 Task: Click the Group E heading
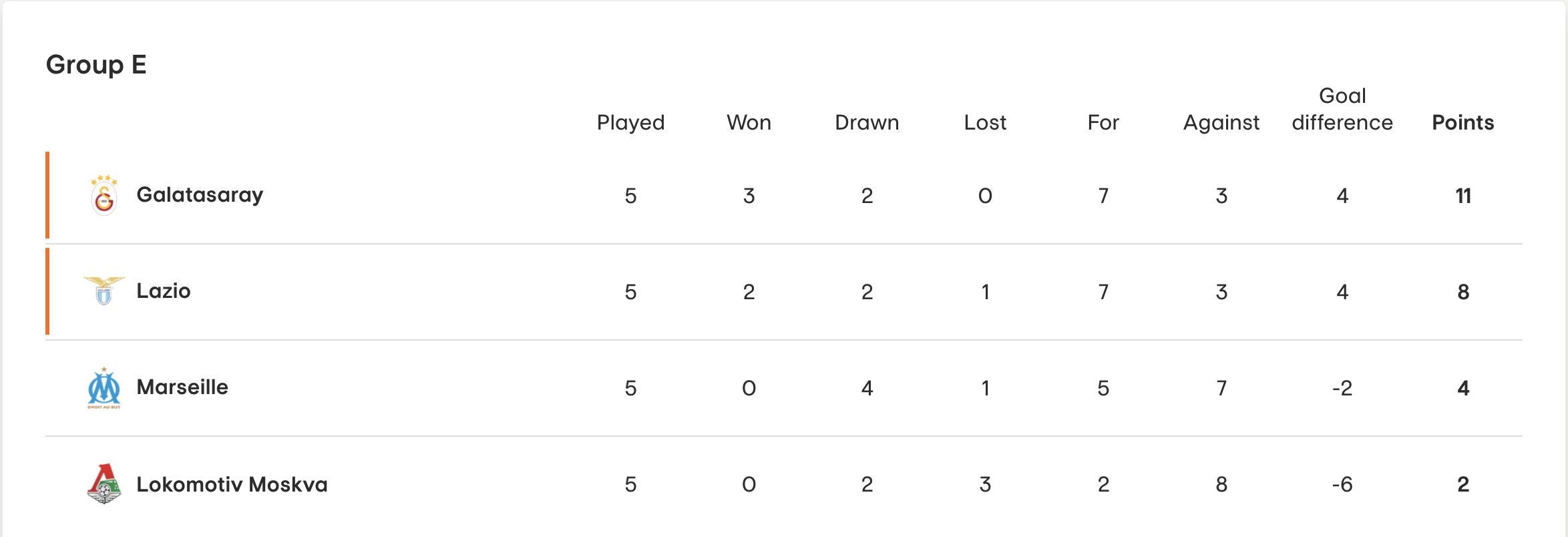pyautogui.click(x=96, y=65)
